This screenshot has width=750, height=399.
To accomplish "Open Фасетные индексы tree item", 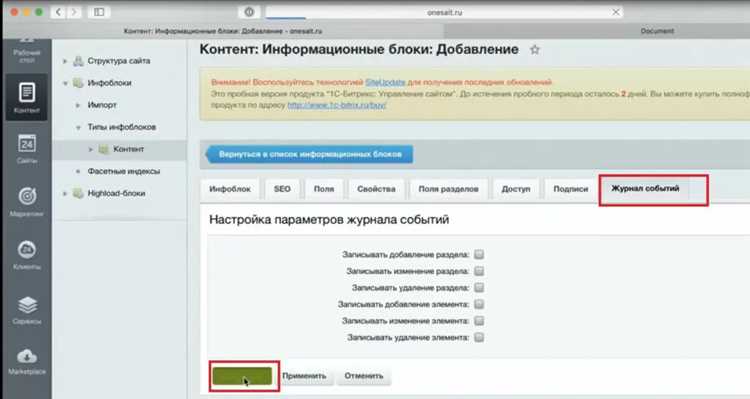I will tap(124, 171).
